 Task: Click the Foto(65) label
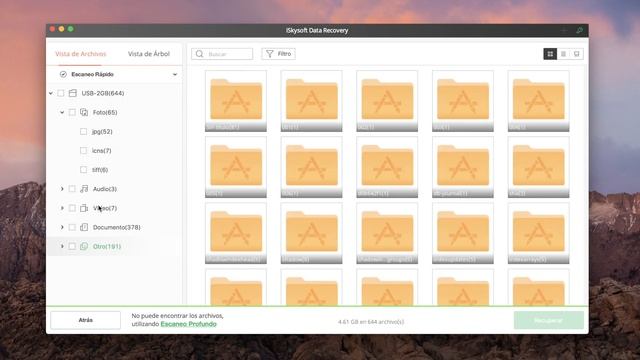pos(105,112)
